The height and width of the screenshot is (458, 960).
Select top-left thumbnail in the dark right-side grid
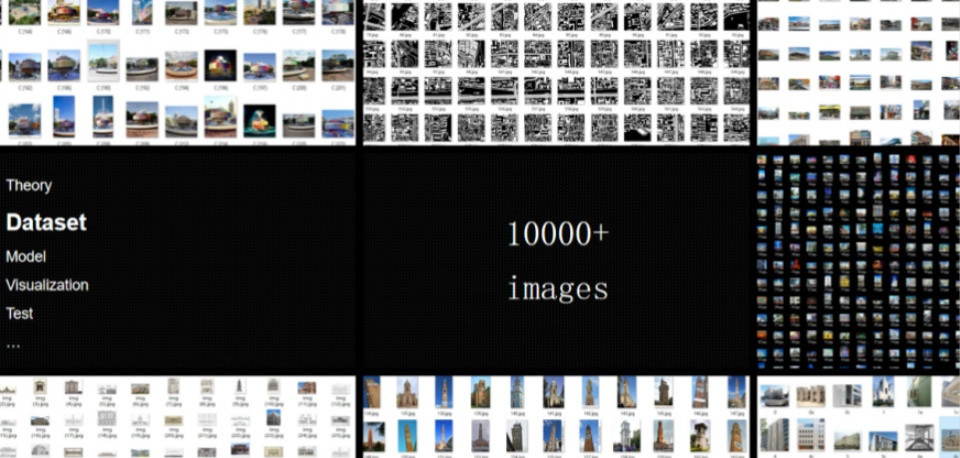[763, 160]
